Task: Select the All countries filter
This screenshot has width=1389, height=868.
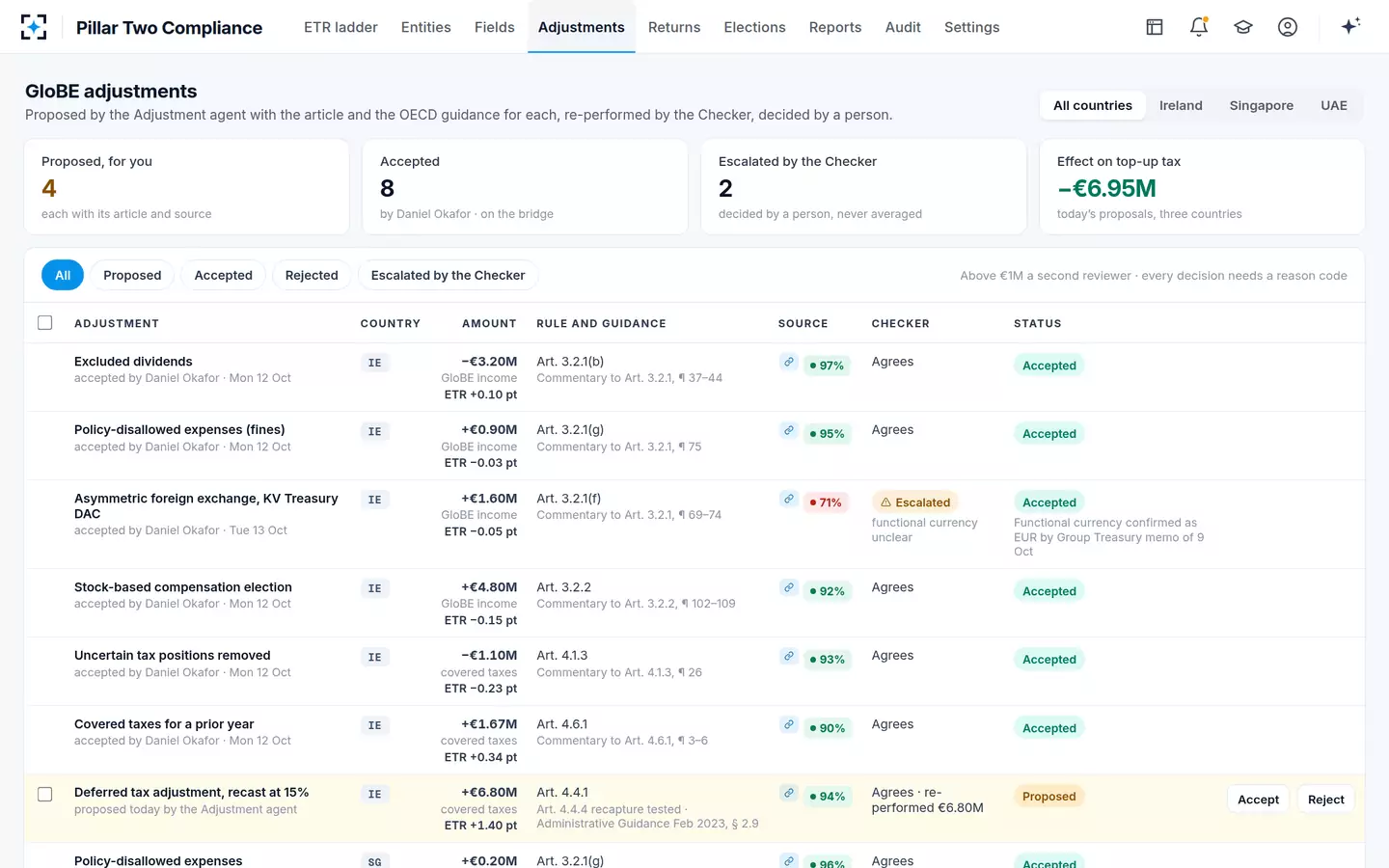Action: click(1093, 105)
